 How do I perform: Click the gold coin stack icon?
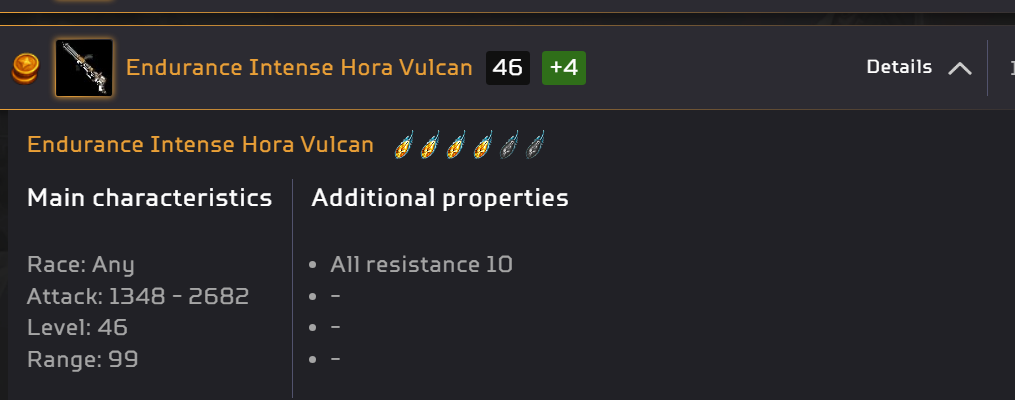[x=24, y=68]
